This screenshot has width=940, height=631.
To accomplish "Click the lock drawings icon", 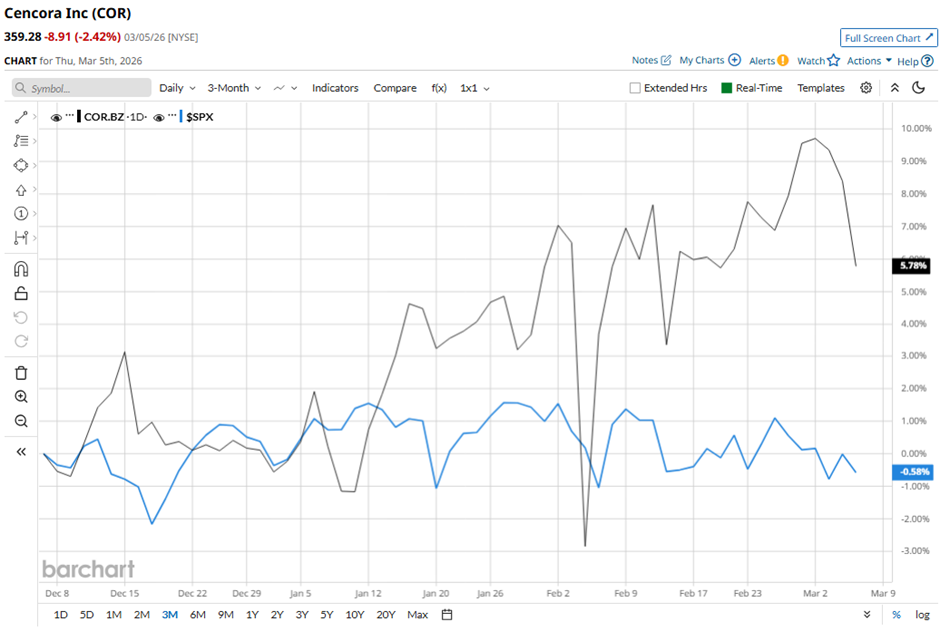I will click(21, 293).
